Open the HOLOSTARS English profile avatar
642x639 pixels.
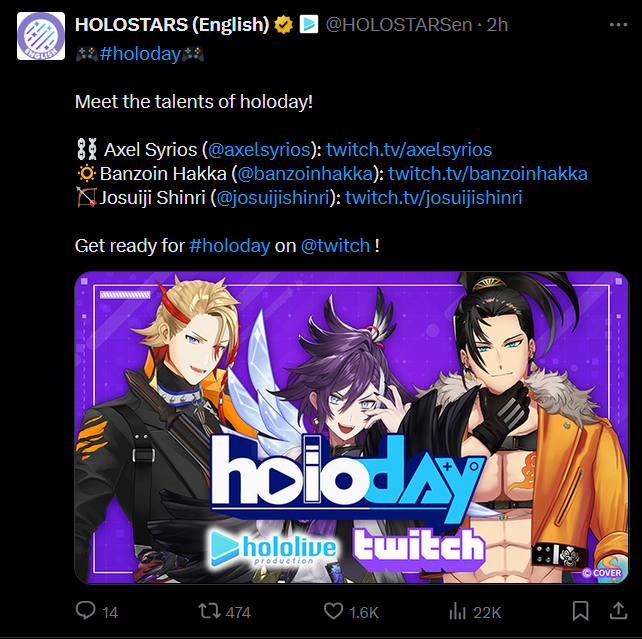point(41,36)
